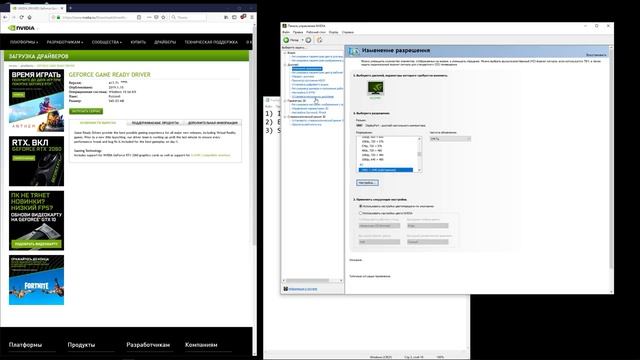Open the Рабочий стол menu

[x=316, y=32]
